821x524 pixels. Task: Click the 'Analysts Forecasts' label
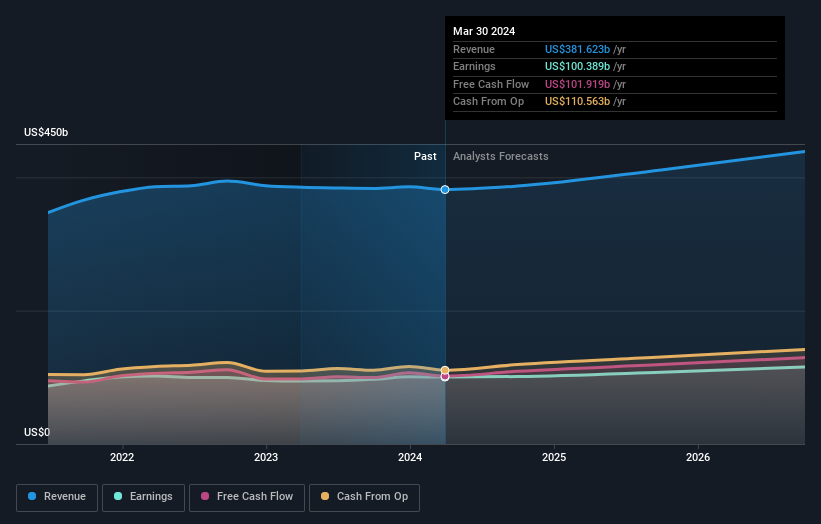coord(501,156)
